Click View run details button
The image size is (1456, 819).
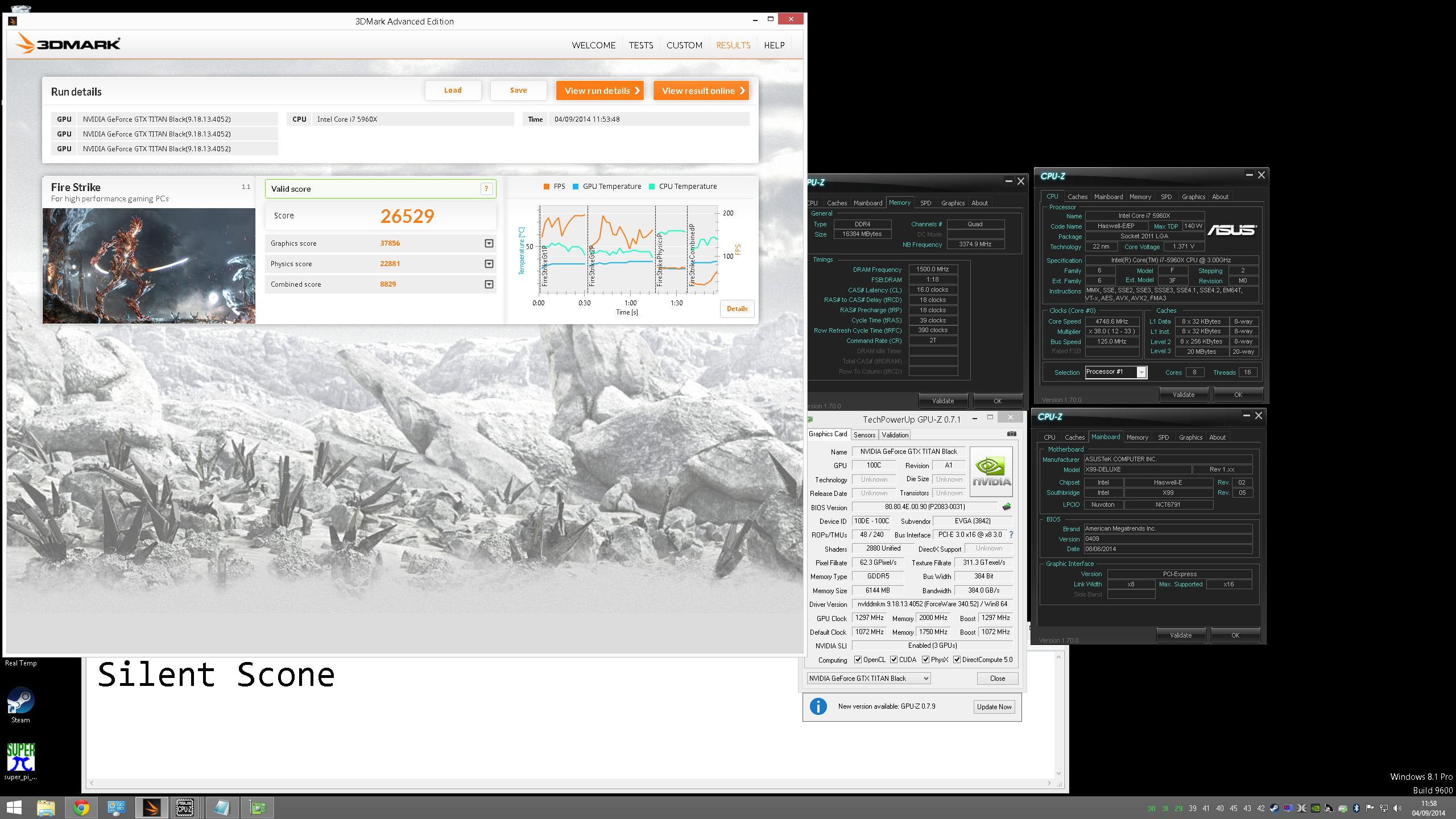[600, 91]
